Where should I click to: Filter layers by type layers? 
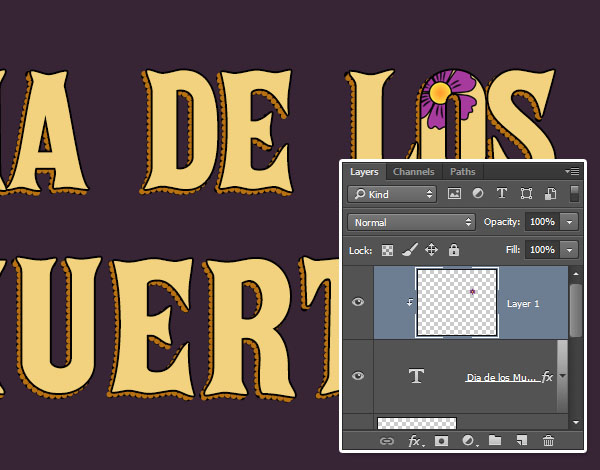click(502, 194)
